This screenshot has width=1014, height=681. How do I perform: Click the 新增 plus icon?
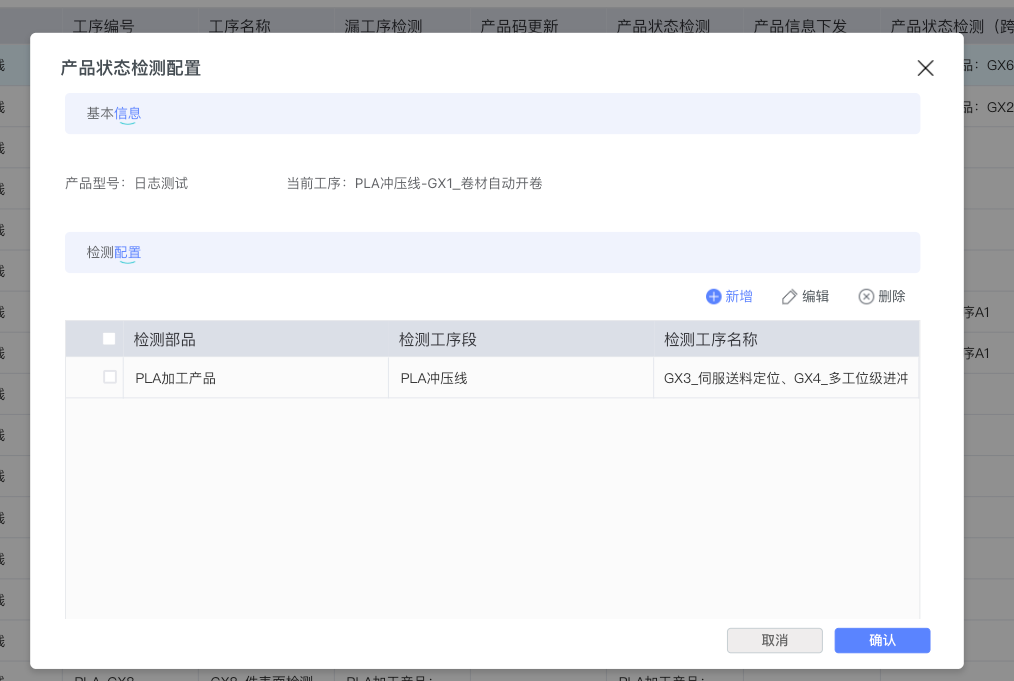714,297
